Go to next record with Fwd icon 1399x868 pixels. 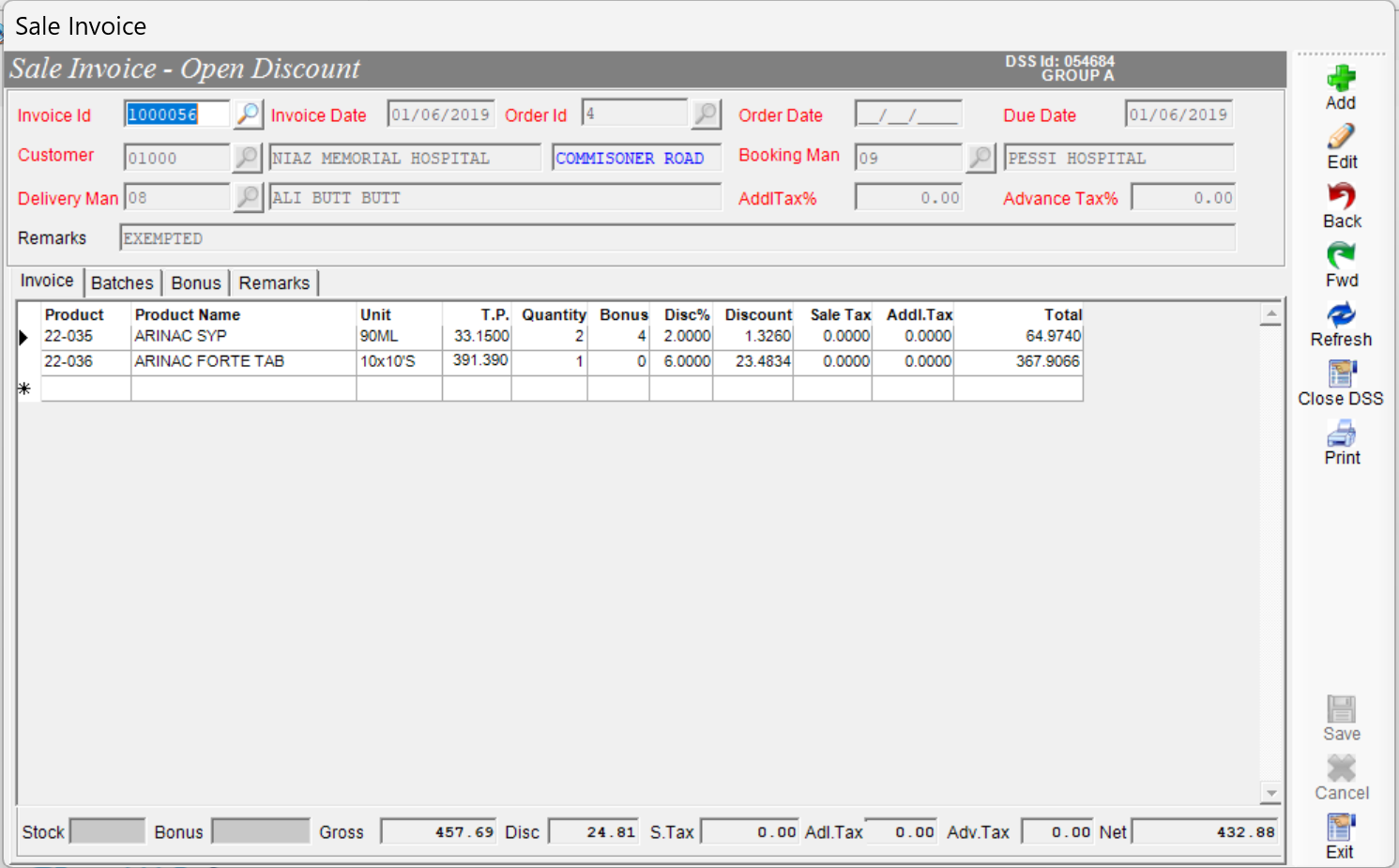1341,255
